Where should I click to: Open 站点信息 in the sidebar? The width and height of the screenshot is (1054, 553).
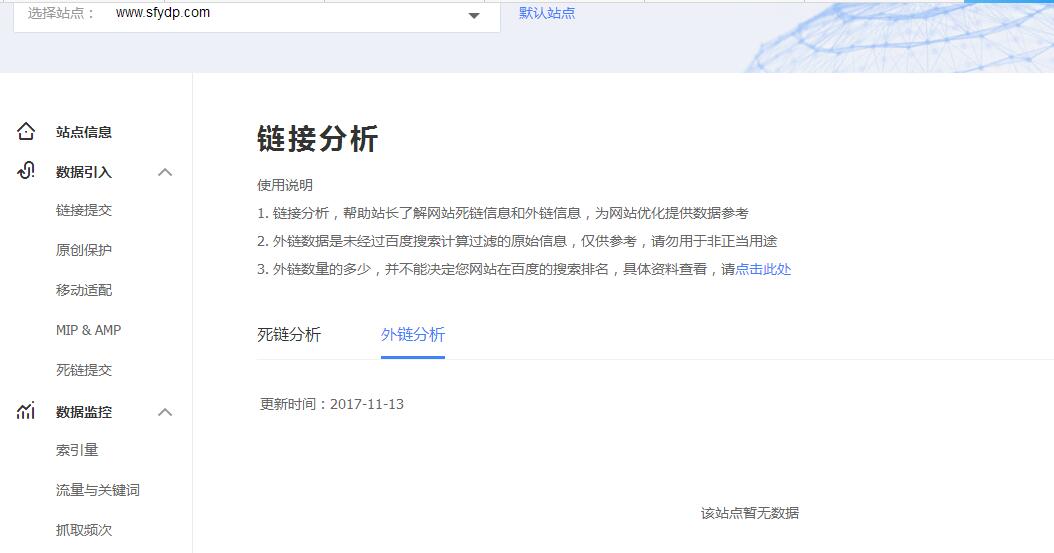(x=83, y=132)
